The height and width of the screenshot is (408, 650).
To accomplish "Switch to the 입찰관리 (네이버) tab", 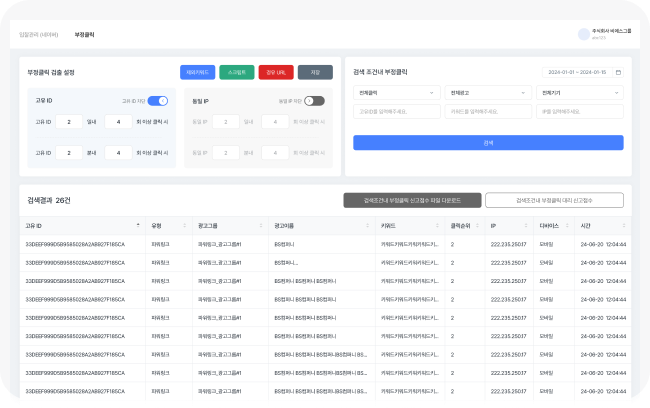I will [x=39, y=34].
